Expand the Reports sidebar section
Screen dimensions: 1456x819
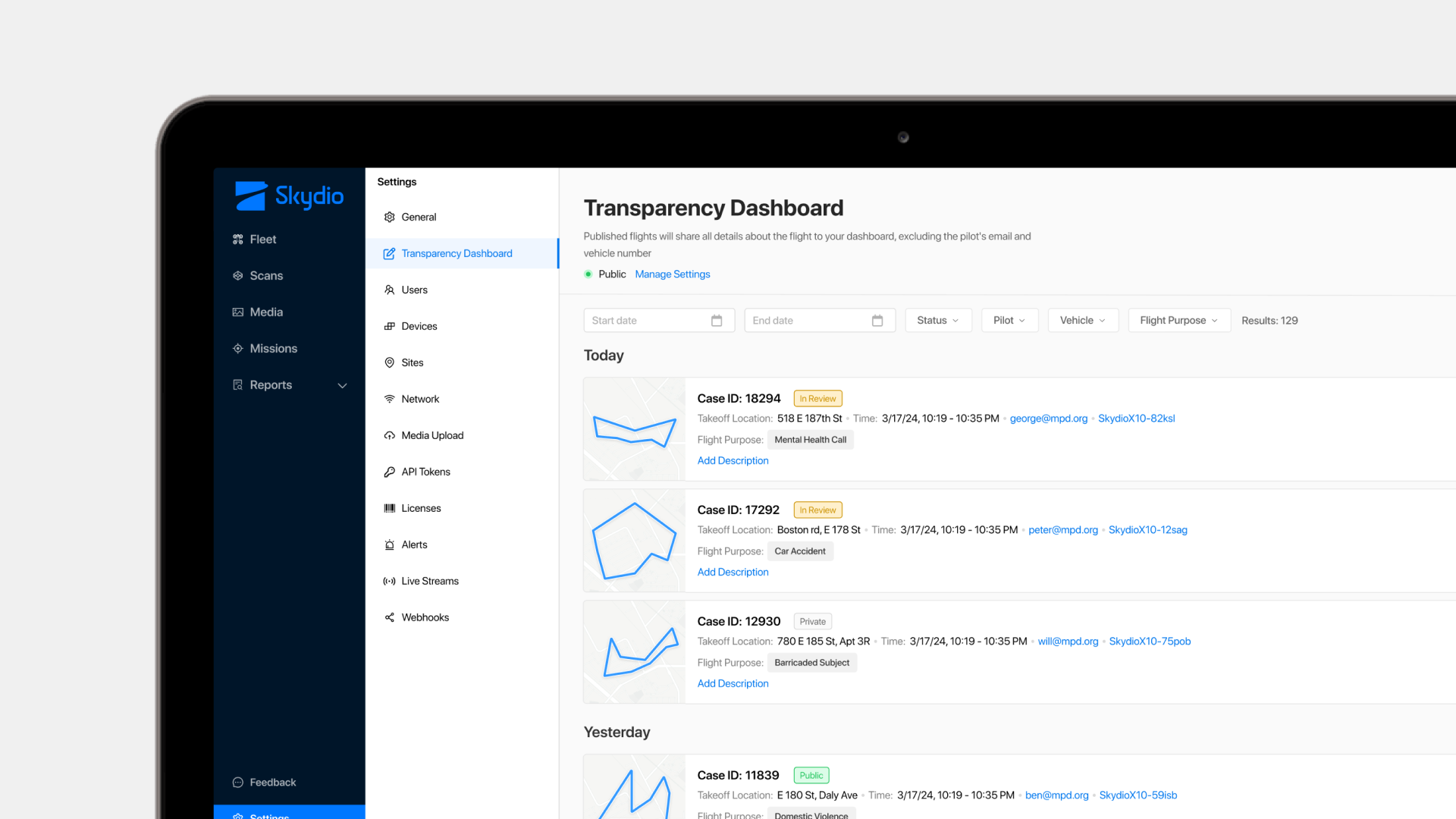click(342, 385)
